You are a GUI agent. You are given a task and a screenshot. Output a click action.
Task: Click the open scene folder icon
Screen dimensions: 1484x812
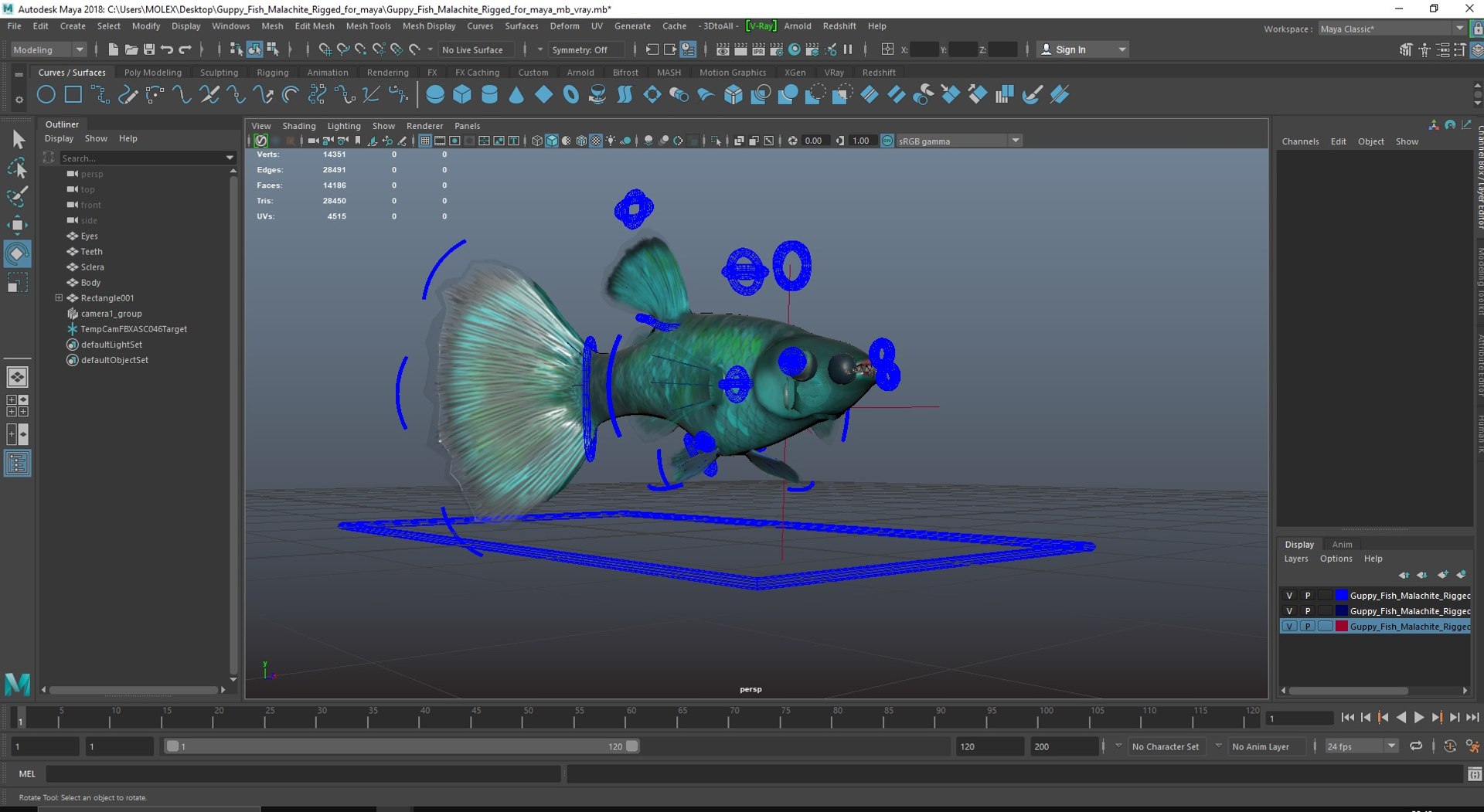point(131,49)
